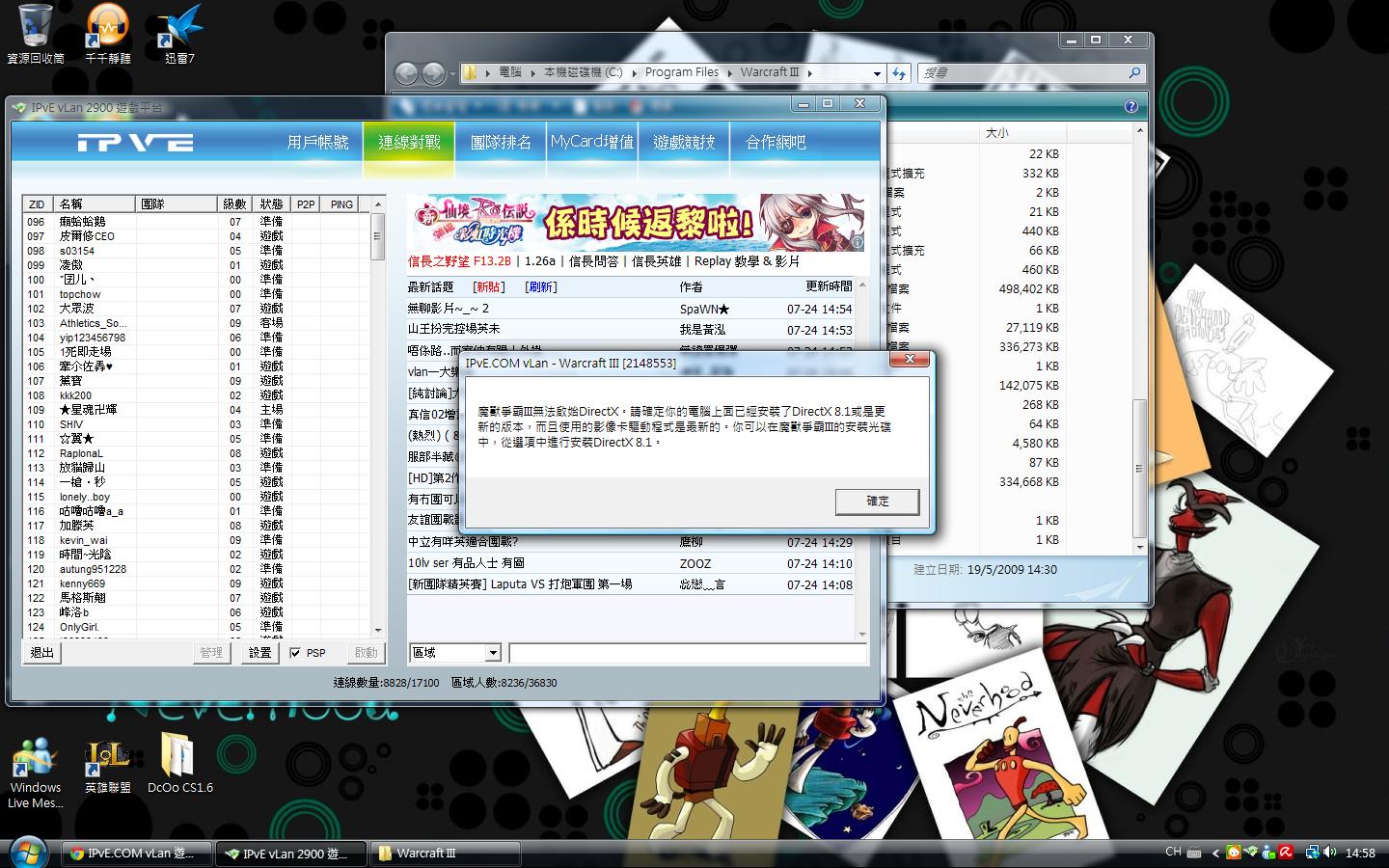
Task: Switch to the 團隊排名 tab
Action: (x=501, y=143)
